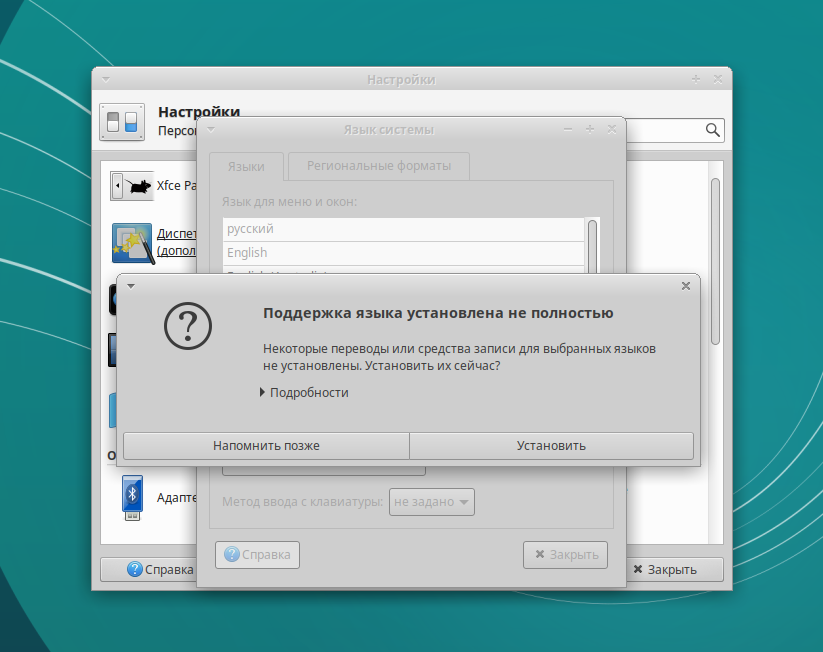The width and height of the screenshot is (823, 652).
Task: Maximize the Язык системы window
Action: click(590, 129)
